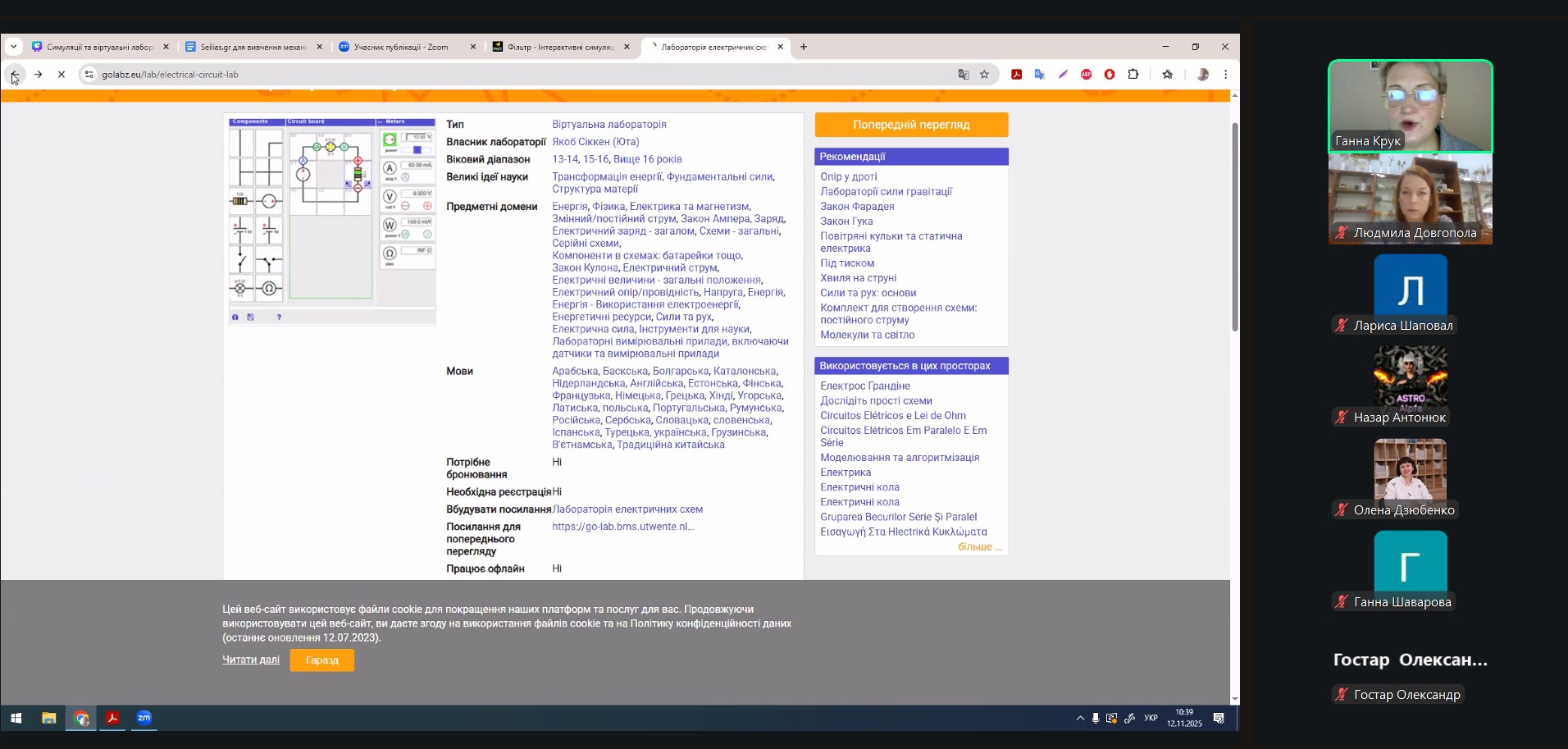Screen dimensions: 1568x749
Task: Bookmark this page with the star icon
Action: pyautogui.click(x=984, y=75)
